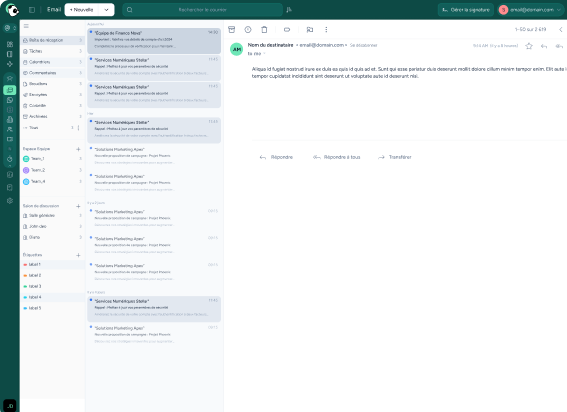The image size is (567, 412).
Task: Click the Gérer la signature button
Action: pyautogui.click(x=466, y=10)
